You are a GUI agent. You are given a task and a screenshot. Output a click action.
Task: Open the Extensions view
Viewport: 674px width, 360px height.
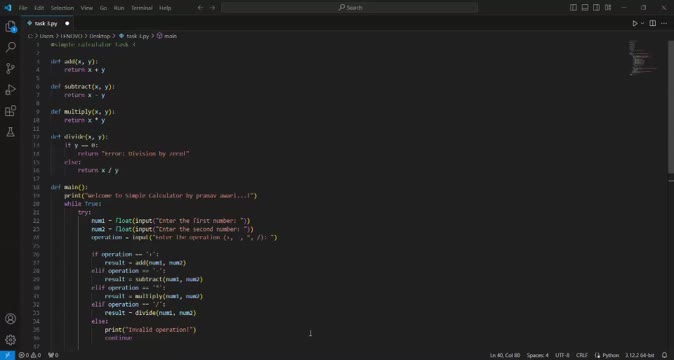pyautogui.click(x=10, y=111)
